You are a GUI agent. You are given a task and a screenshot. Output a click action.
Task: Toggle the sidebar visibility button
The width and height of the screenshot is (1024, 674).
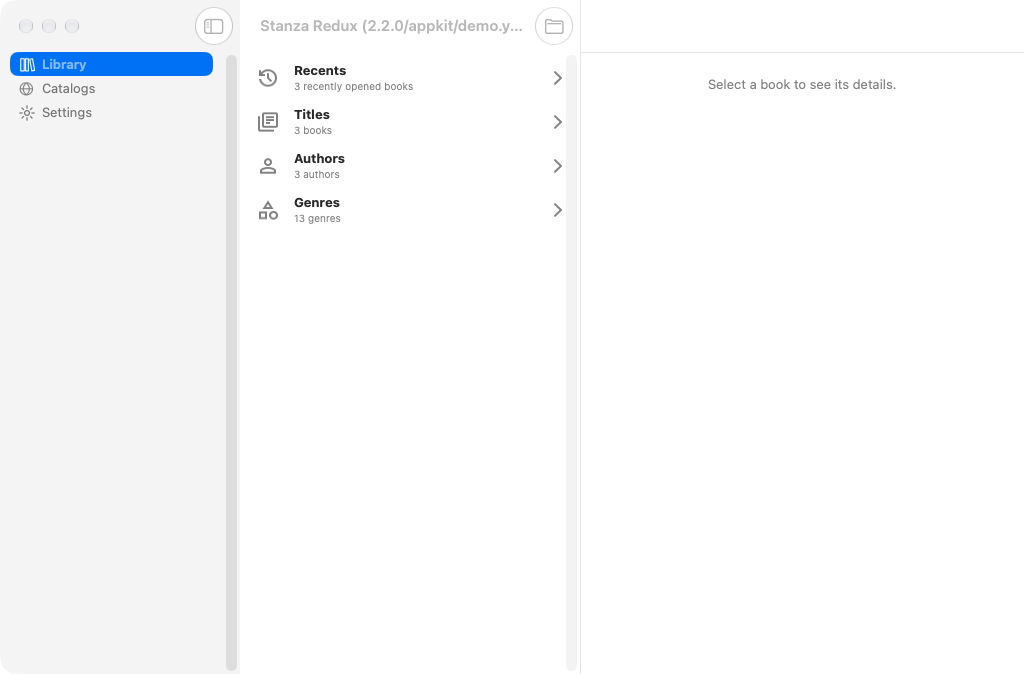coord(214,26)
